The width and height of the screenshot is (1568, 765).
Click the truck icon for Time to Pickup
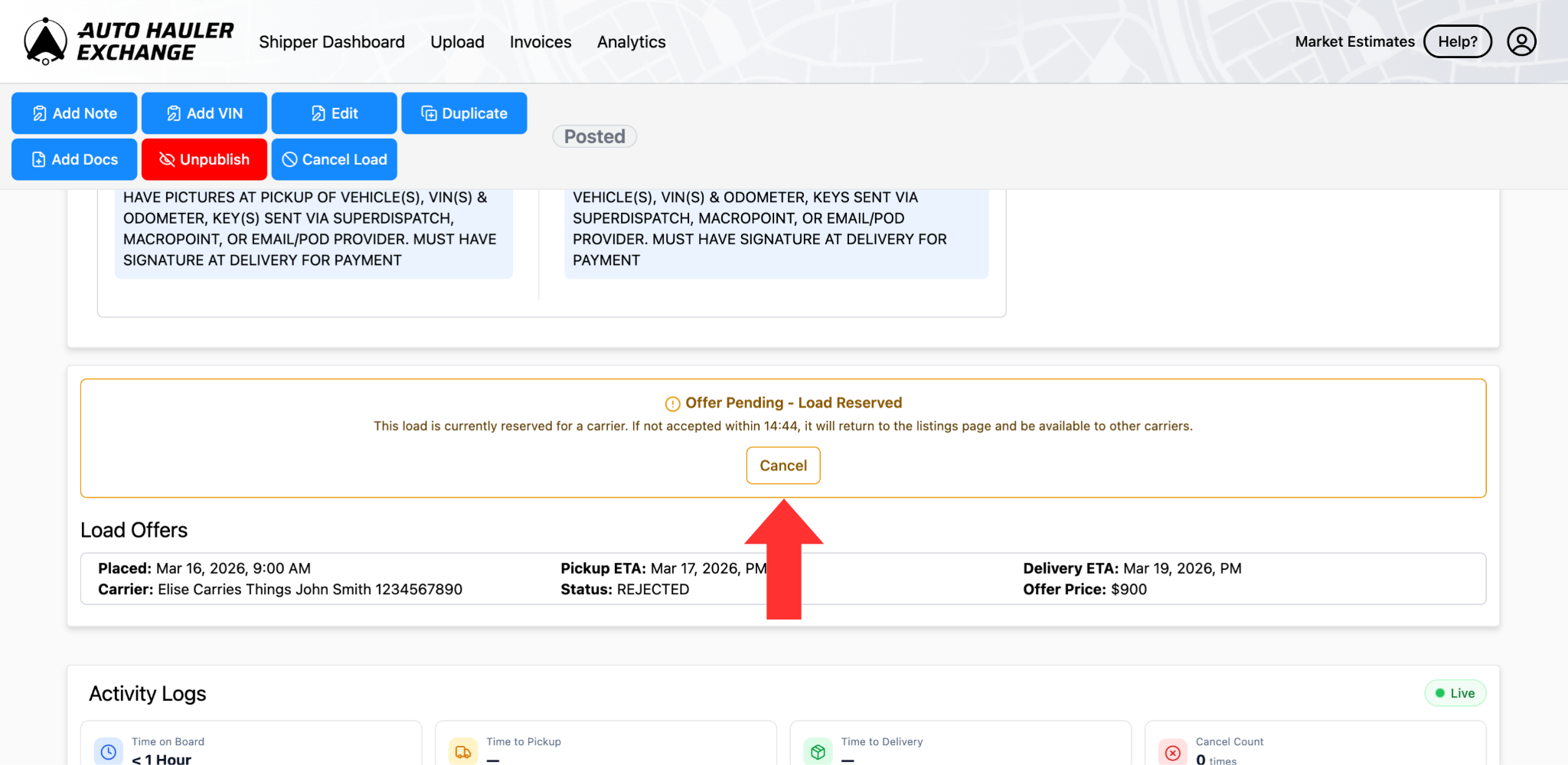(x=462, y=751)
